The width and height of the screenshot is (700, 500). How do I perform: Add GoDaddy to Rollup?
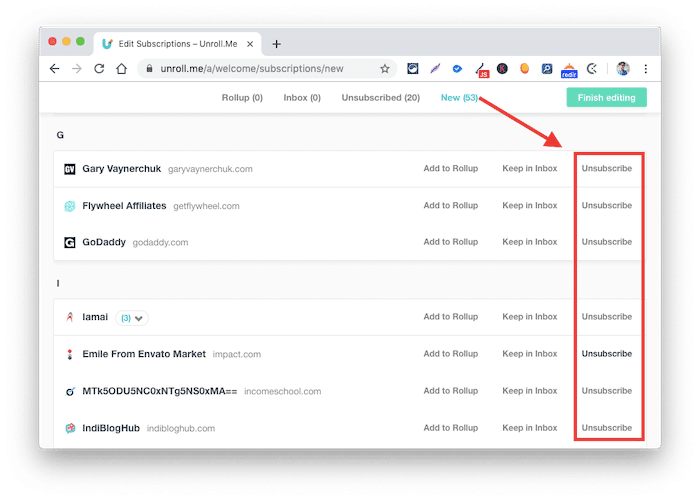451,242
